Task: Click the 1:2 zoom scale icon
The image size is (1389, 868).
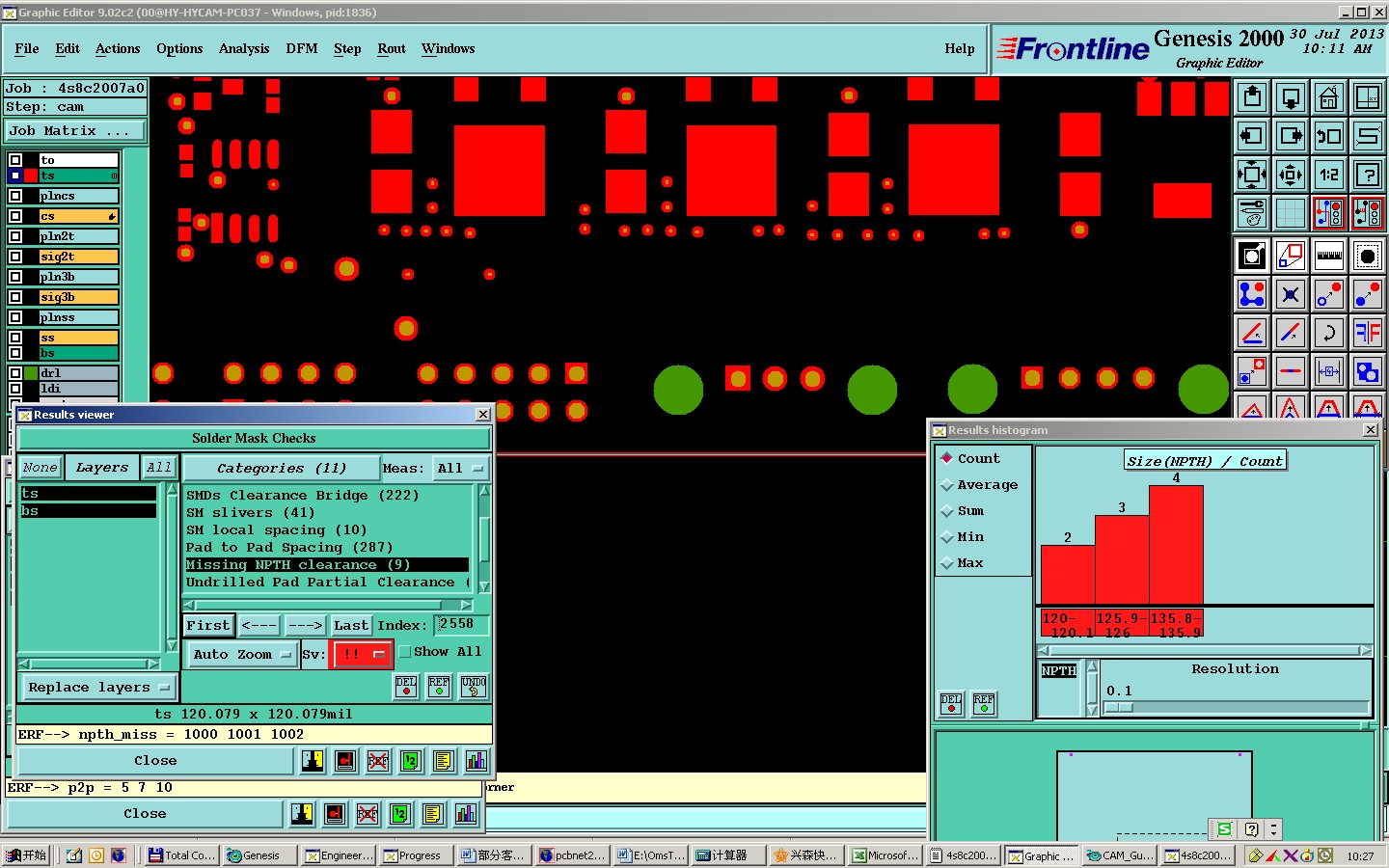Action: pos(1329,175)
